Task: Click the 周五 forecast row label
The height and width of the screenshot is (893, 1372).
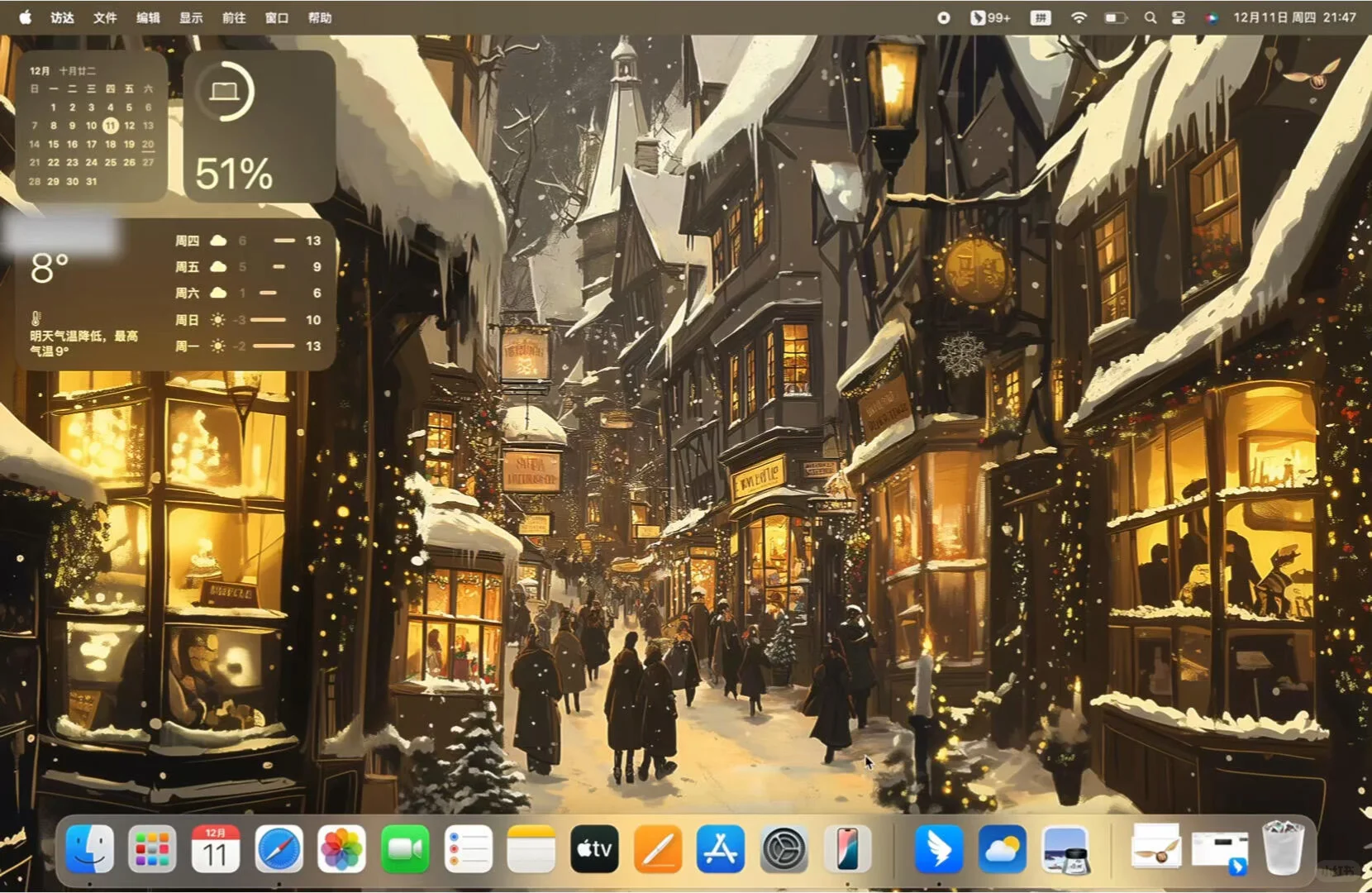Action: [x=187, y=267]
